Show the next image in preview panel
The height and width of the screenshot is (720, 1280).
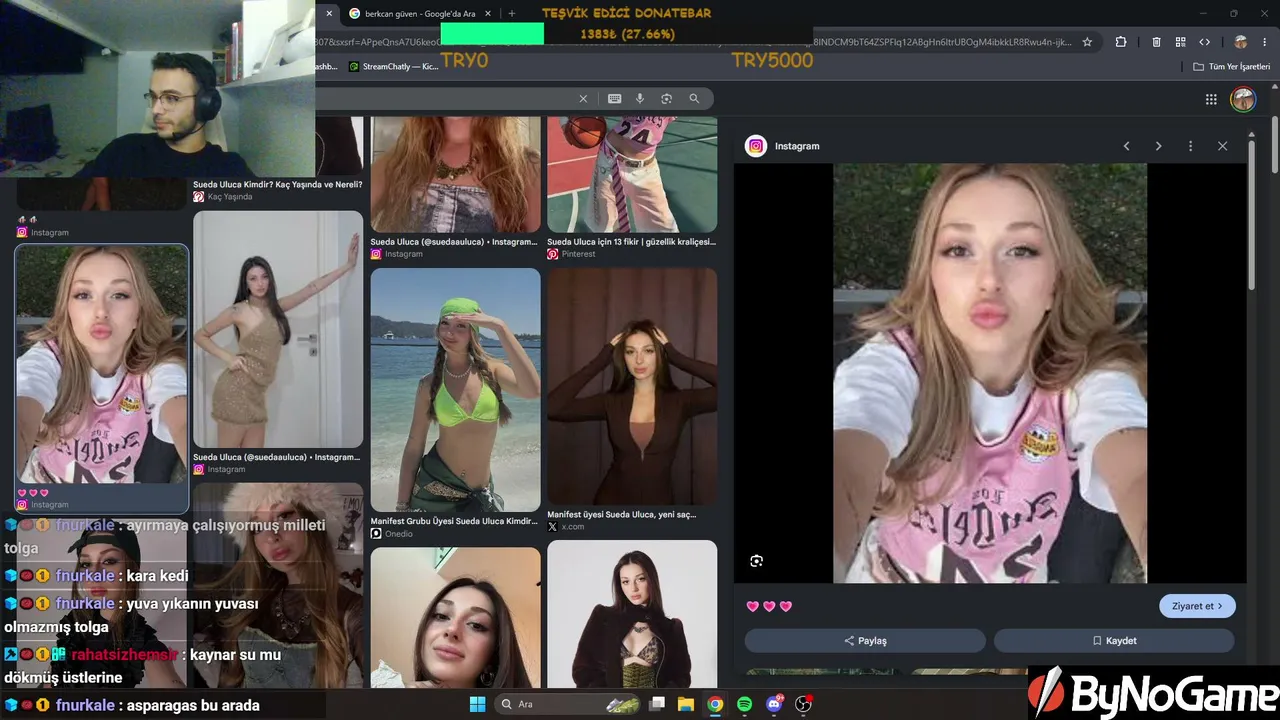click(x=1158, y=146)
